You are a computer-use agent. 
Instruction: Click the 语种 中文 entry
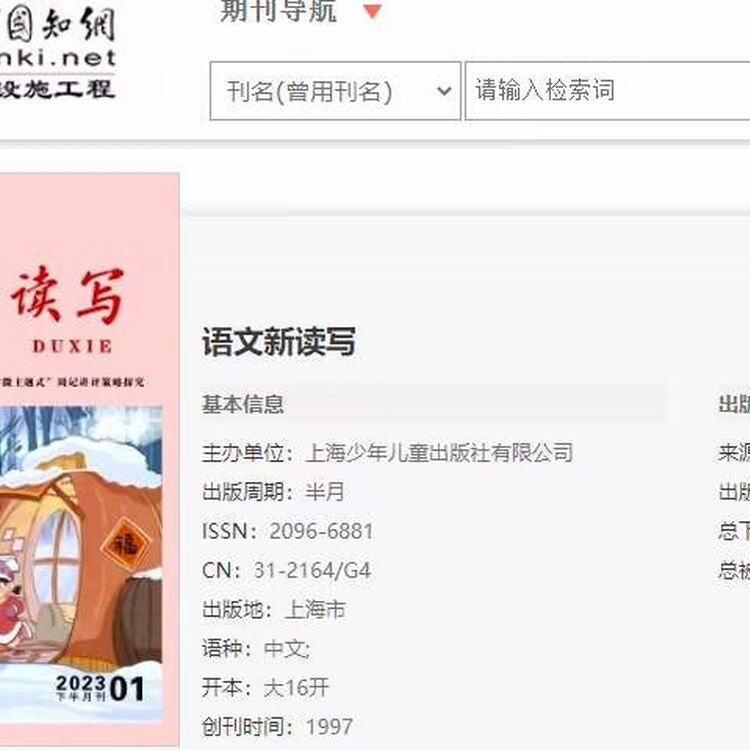tap(256, 649)
